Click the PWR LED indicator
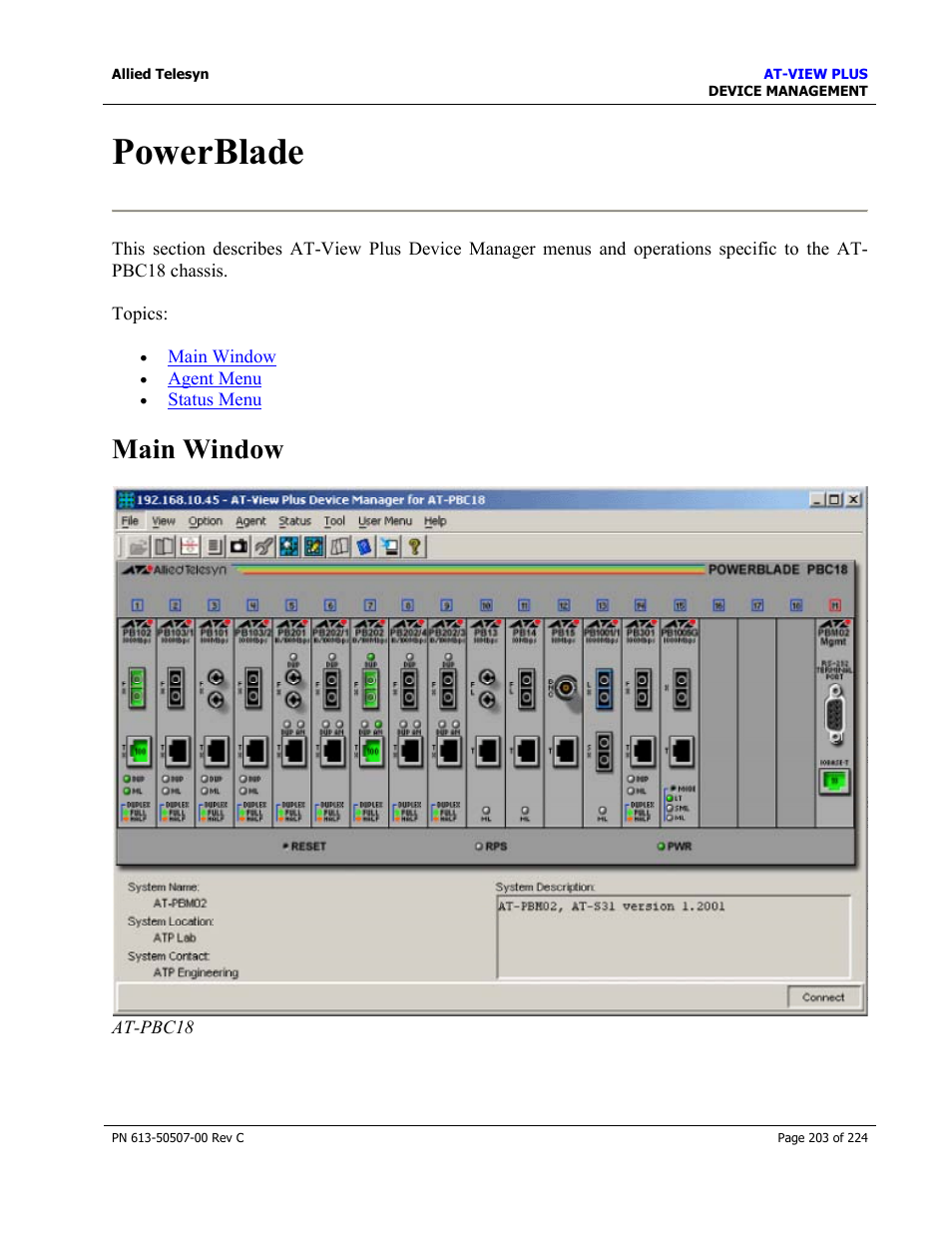 [x=675, y=847]
